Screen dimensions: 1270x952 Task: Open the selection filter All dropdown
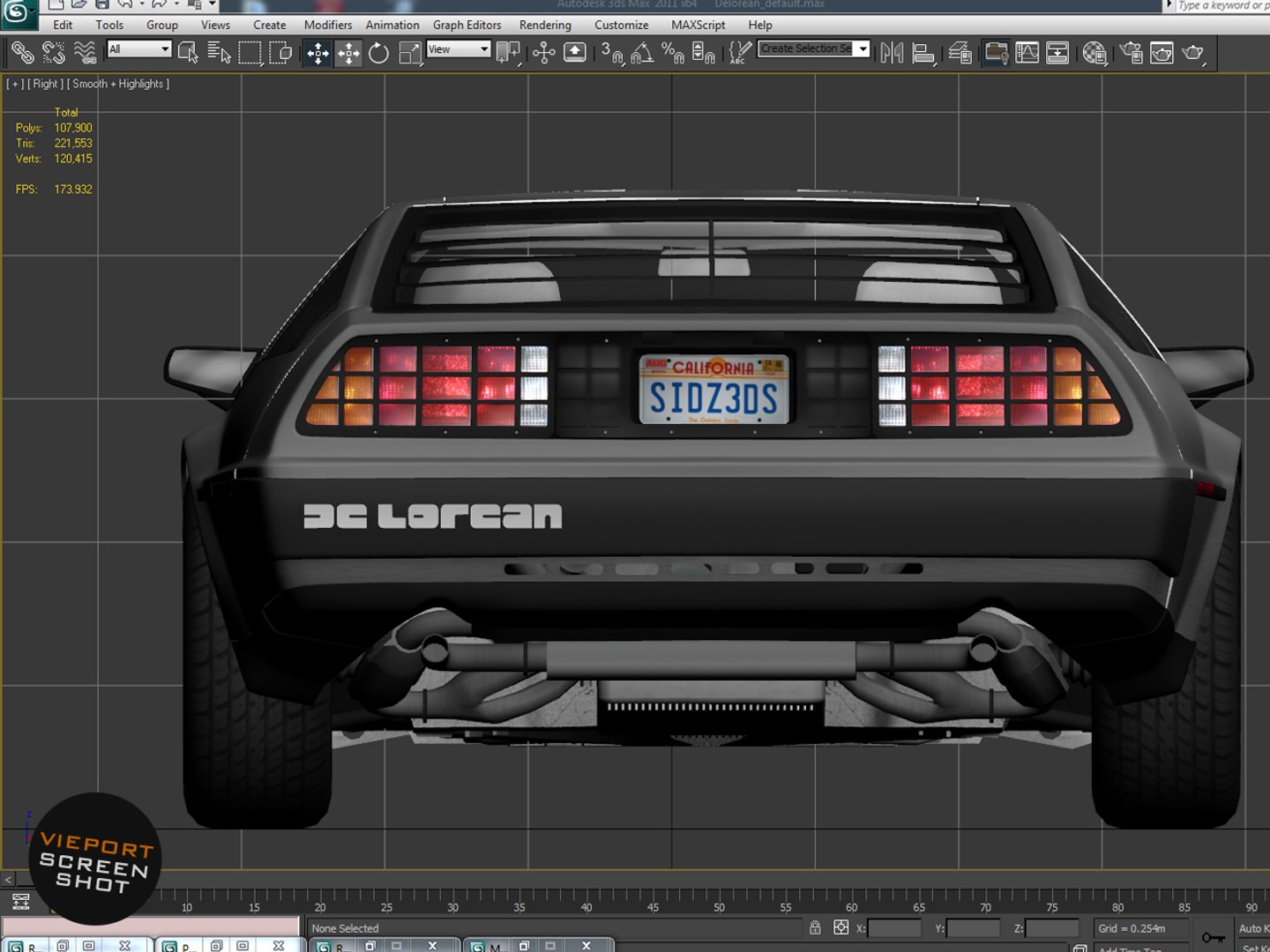click(138, 49)
